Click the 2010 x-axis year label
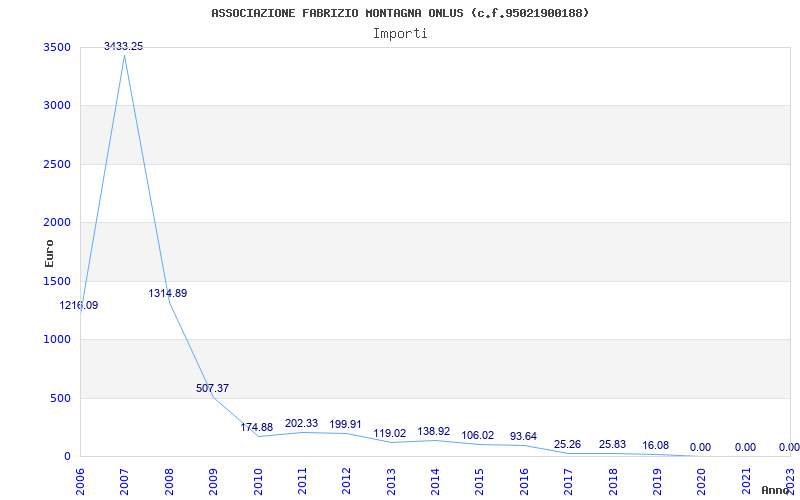 click(x=258, y=481)
